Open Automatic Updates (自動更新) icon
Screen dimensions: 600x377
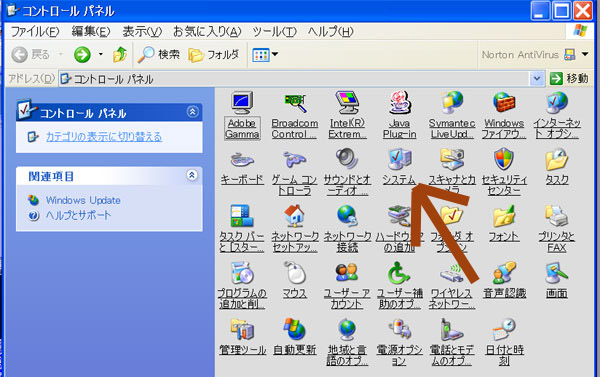tap(295, 329)
